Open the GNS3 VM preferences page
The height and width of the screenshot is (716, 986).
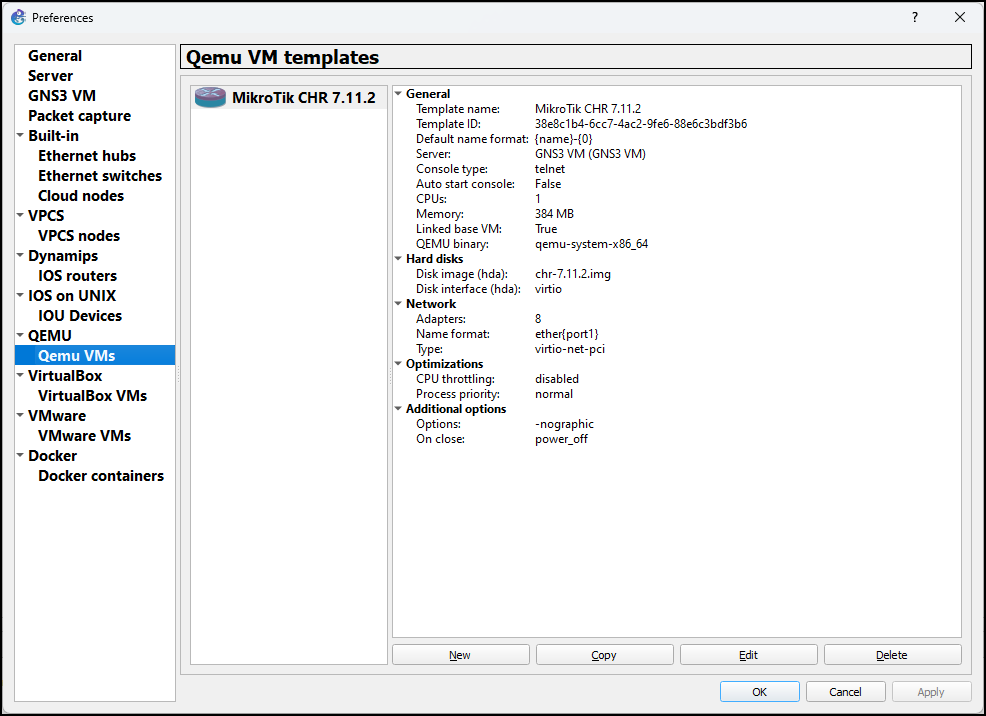tap(62, 96)
